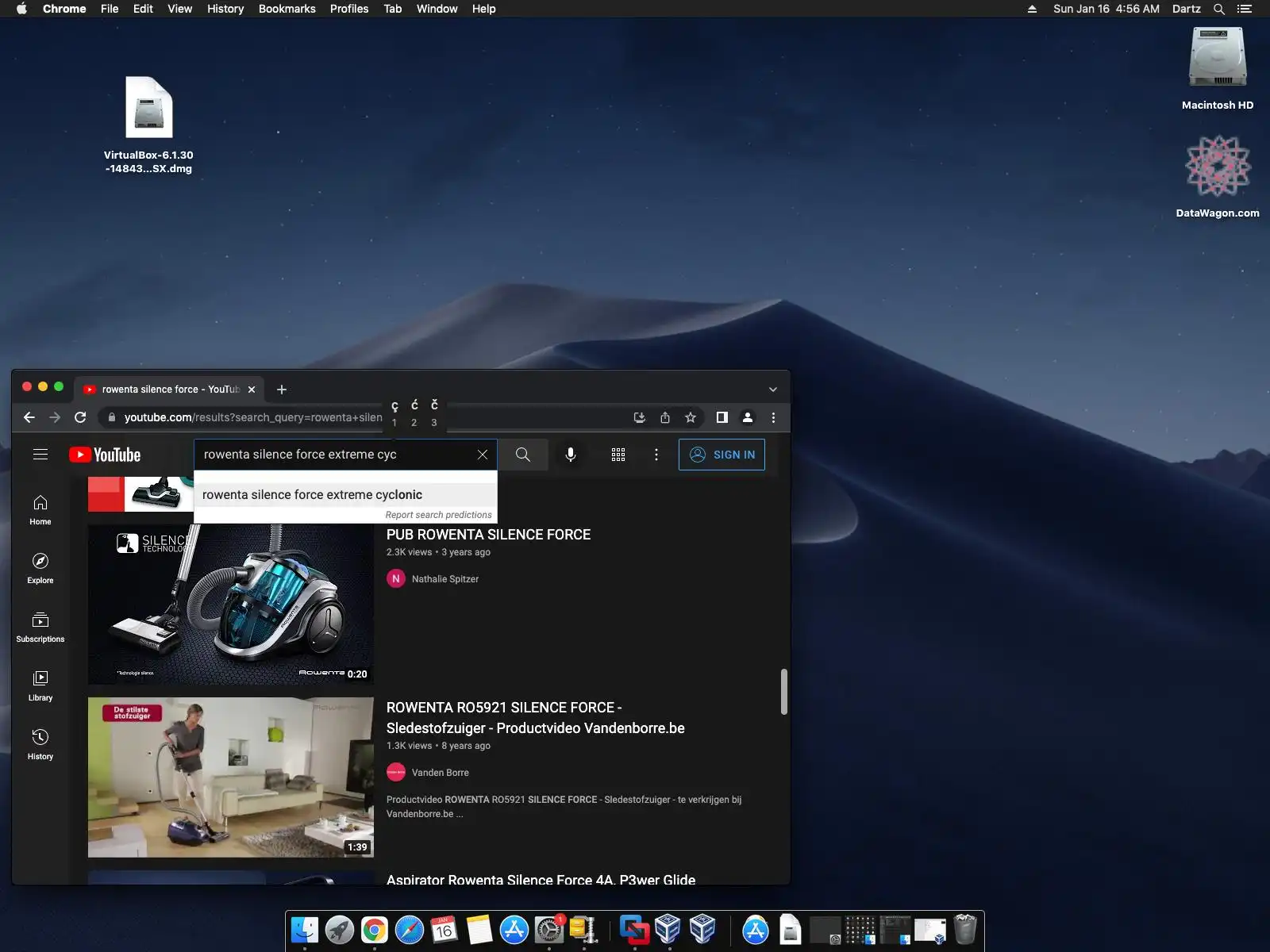Go back in Chrome with the back arrow

29,417
